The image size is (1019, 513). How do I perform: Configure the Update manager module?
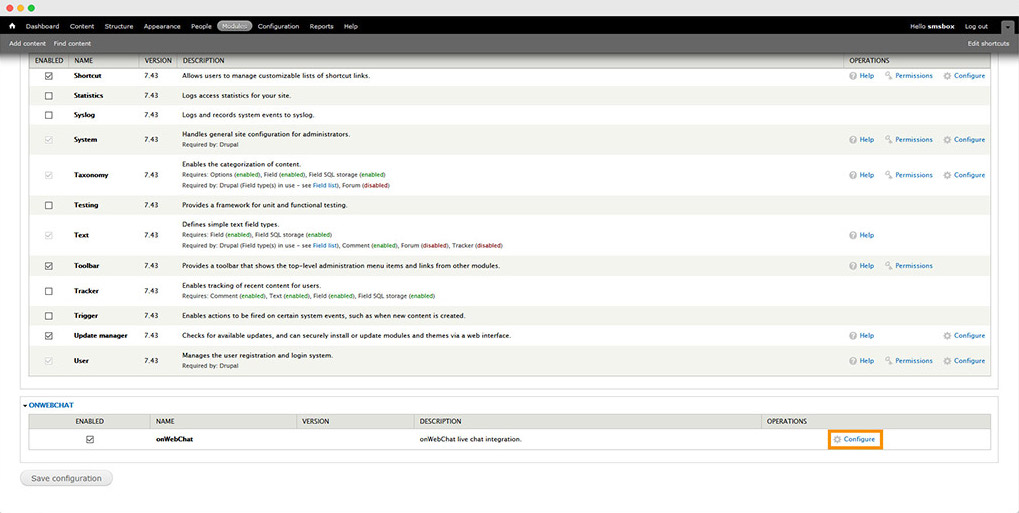point(964,336)
